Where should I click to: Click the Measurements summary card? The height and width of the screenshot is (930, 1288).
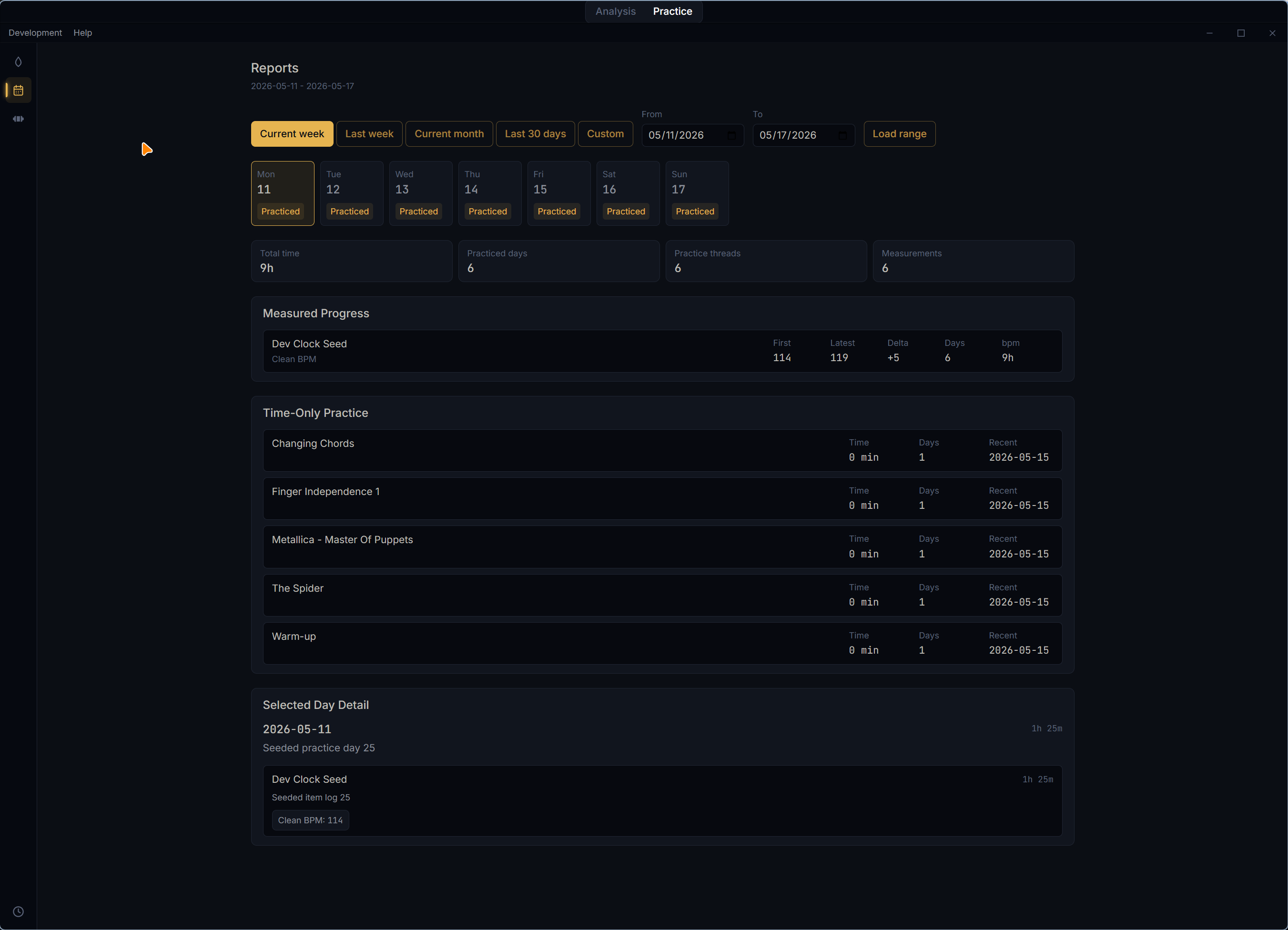click(x=974, y=261)
